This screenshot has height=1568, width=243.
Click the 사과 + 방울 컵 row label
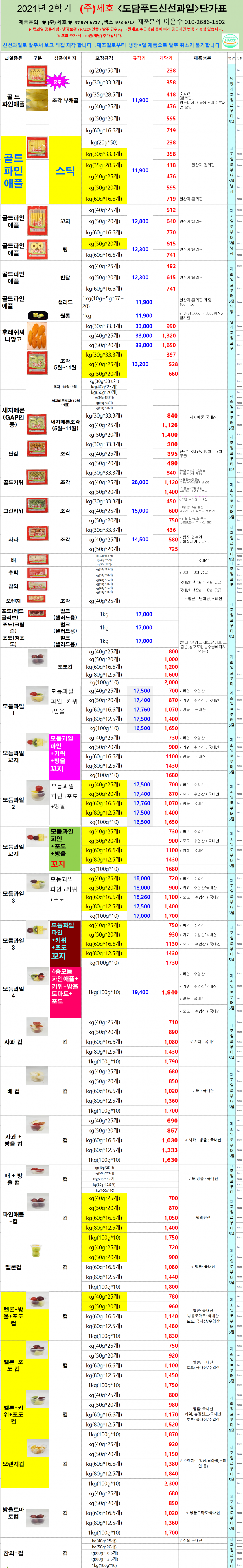pos(13,1140)
